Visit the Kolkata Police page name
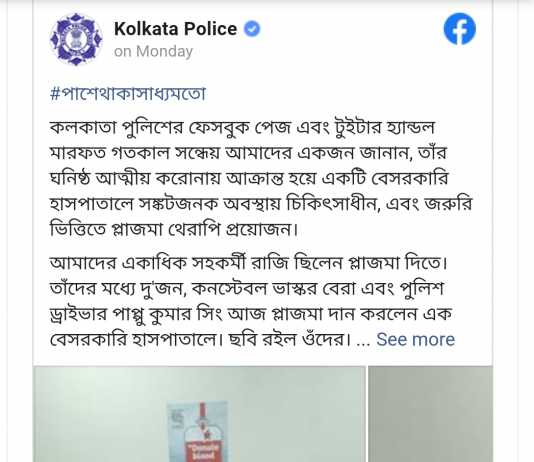 coord(175,29)
